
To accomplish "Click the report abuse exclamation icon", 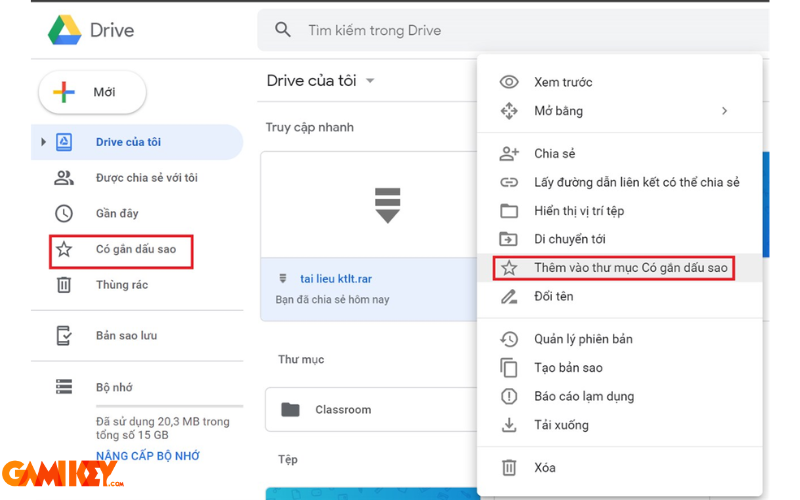I will (509, 396).
